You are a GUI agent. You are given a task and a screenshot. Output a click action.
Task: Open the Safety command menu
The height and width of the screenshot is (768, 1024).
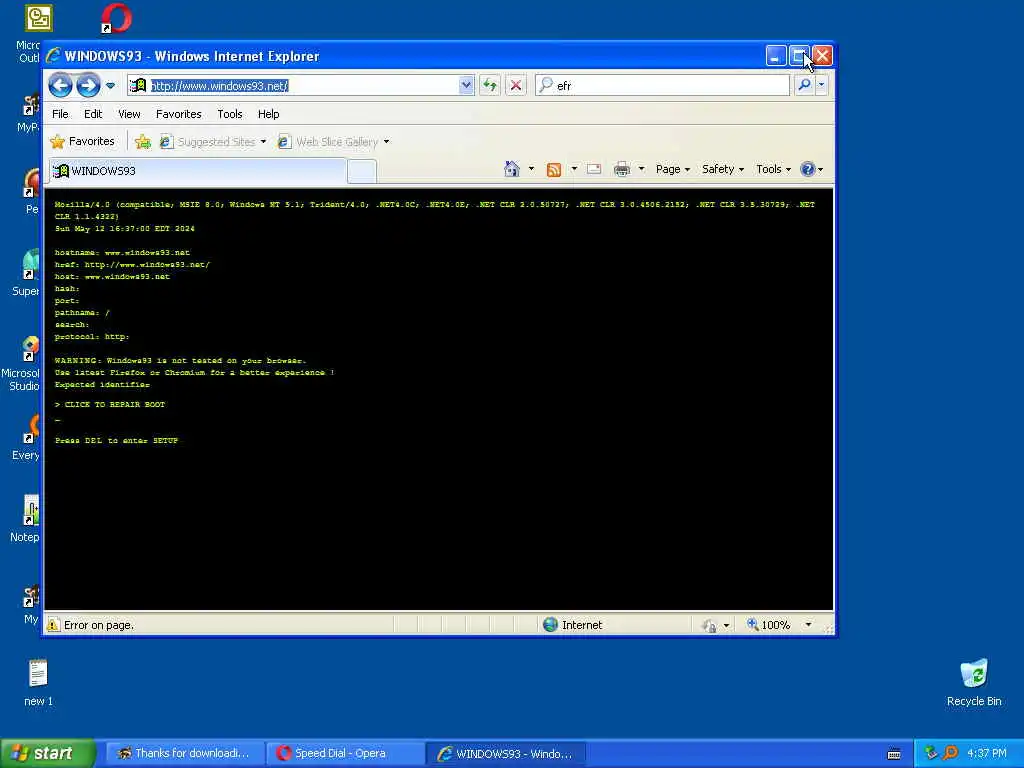pyautogui.click(x=722, y=169)
